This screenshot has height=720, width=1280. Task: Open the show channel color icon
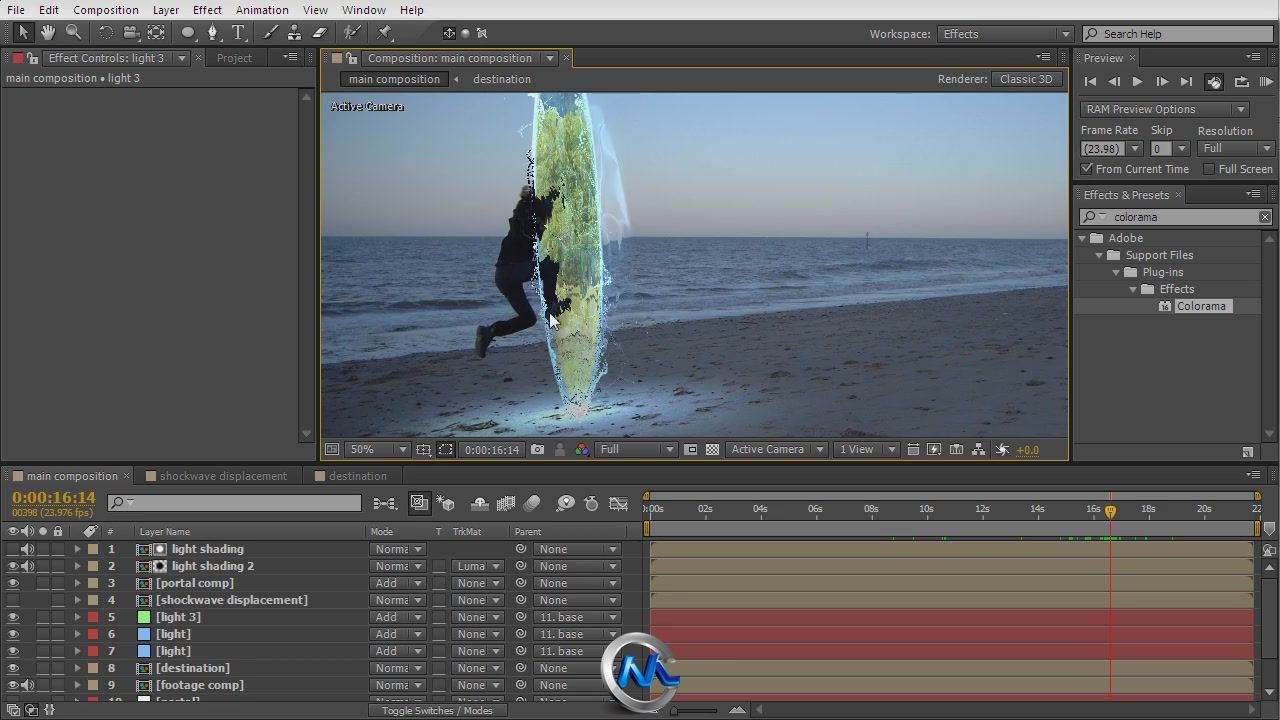click(582, 450)
